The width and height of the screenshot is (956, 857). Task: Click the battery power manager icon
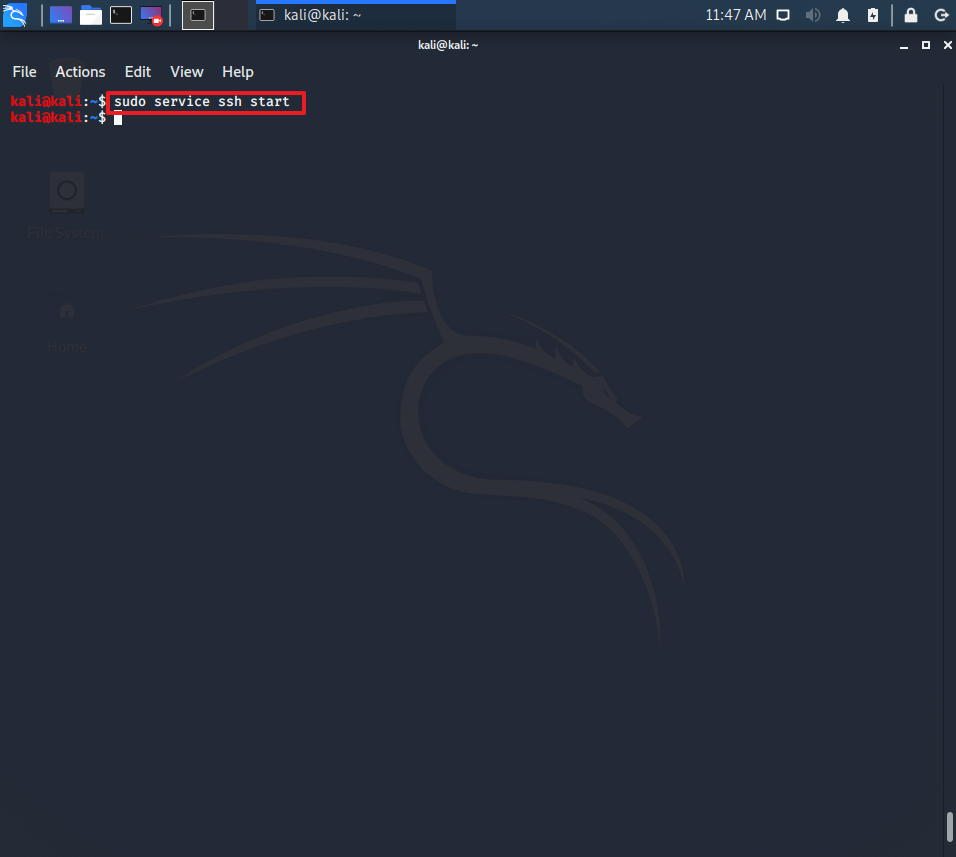(x=873, y=15)
